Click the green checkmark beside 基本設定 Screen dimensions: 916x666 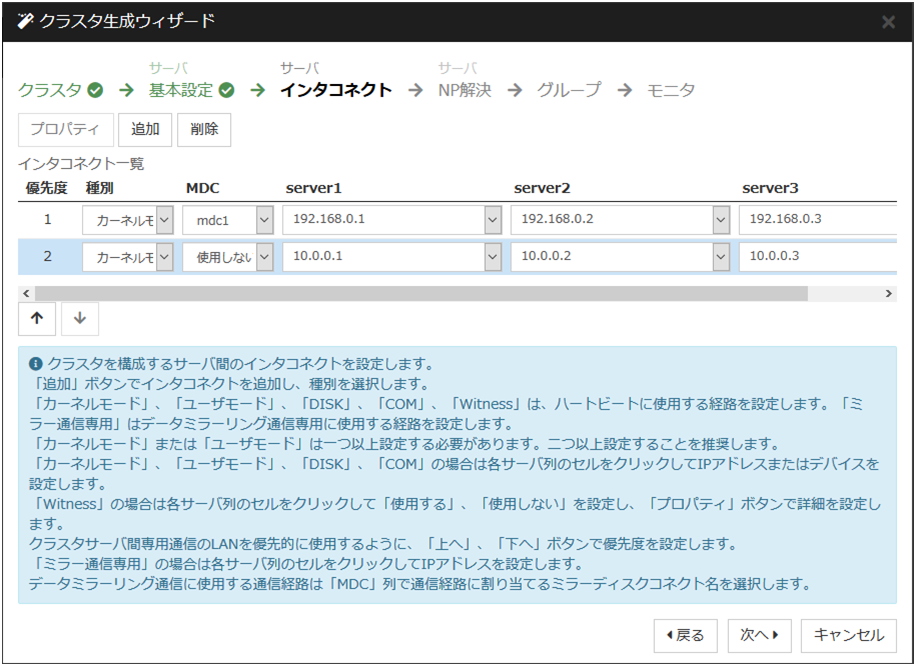point(227,90)
